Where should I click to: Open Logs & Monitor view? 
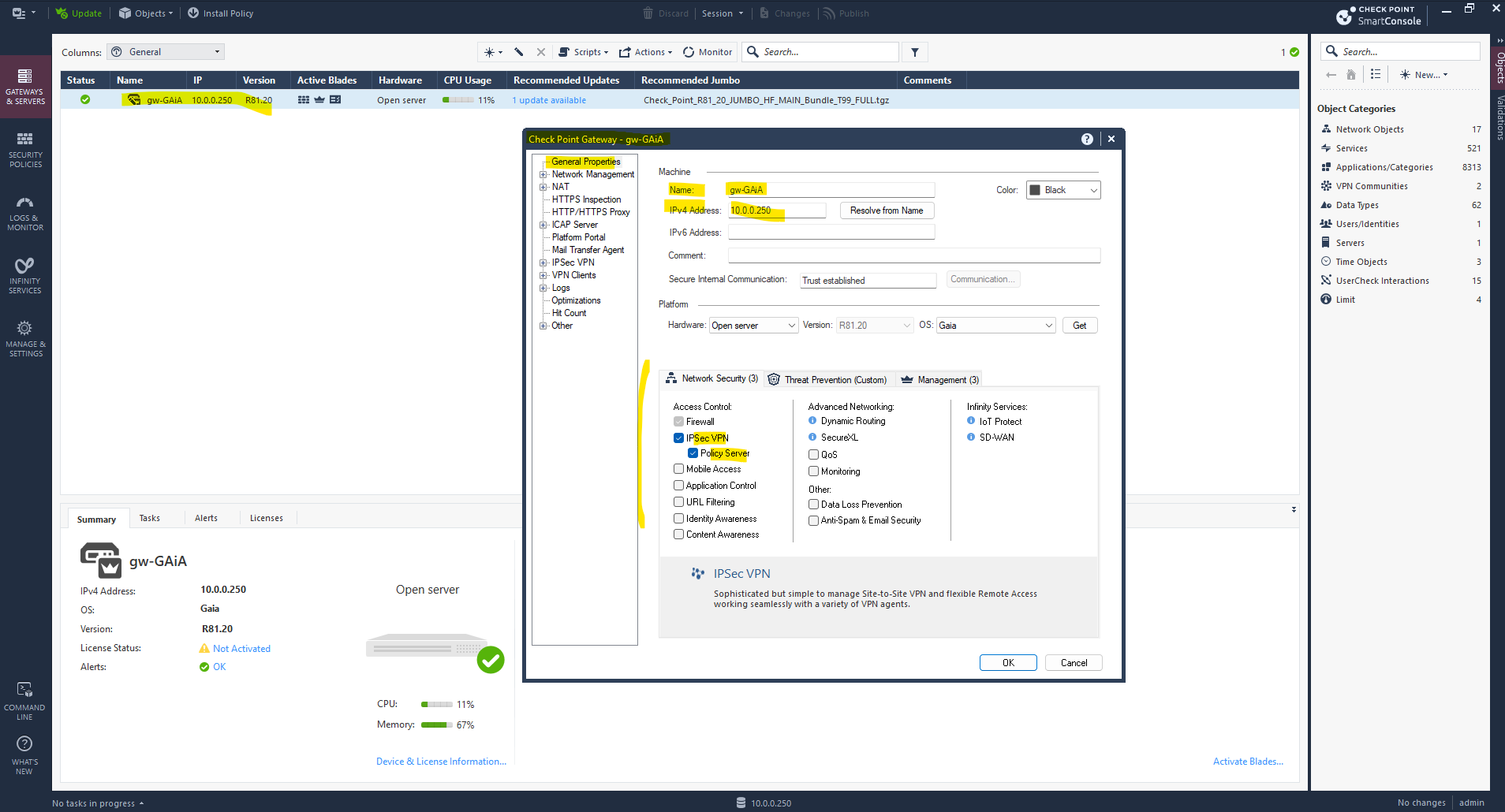point(25,213)
